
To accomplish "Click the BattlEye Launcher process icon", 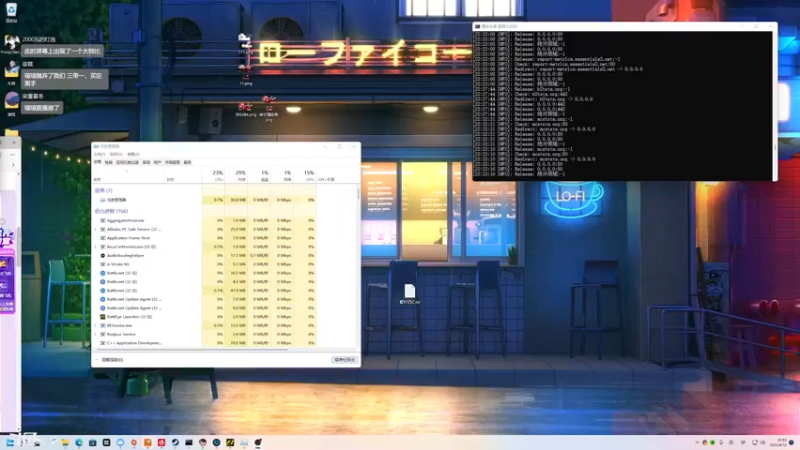I will click(x=103, y=316).
